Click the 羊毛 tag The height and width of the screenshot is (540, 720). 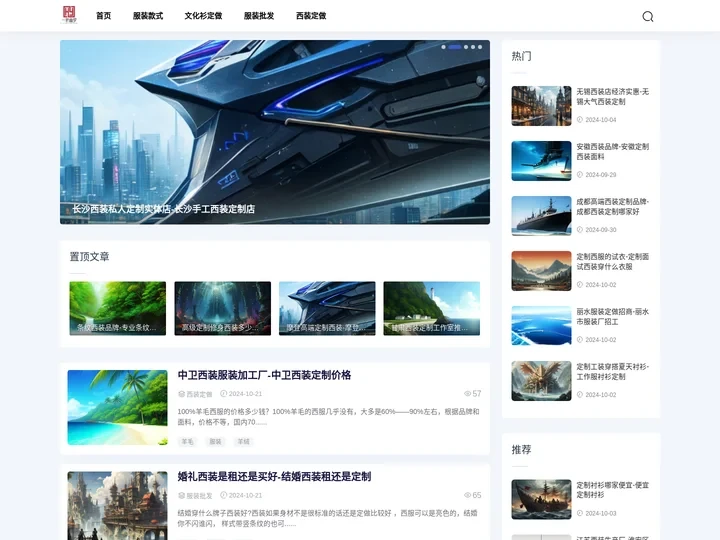[x=187, y=441]
